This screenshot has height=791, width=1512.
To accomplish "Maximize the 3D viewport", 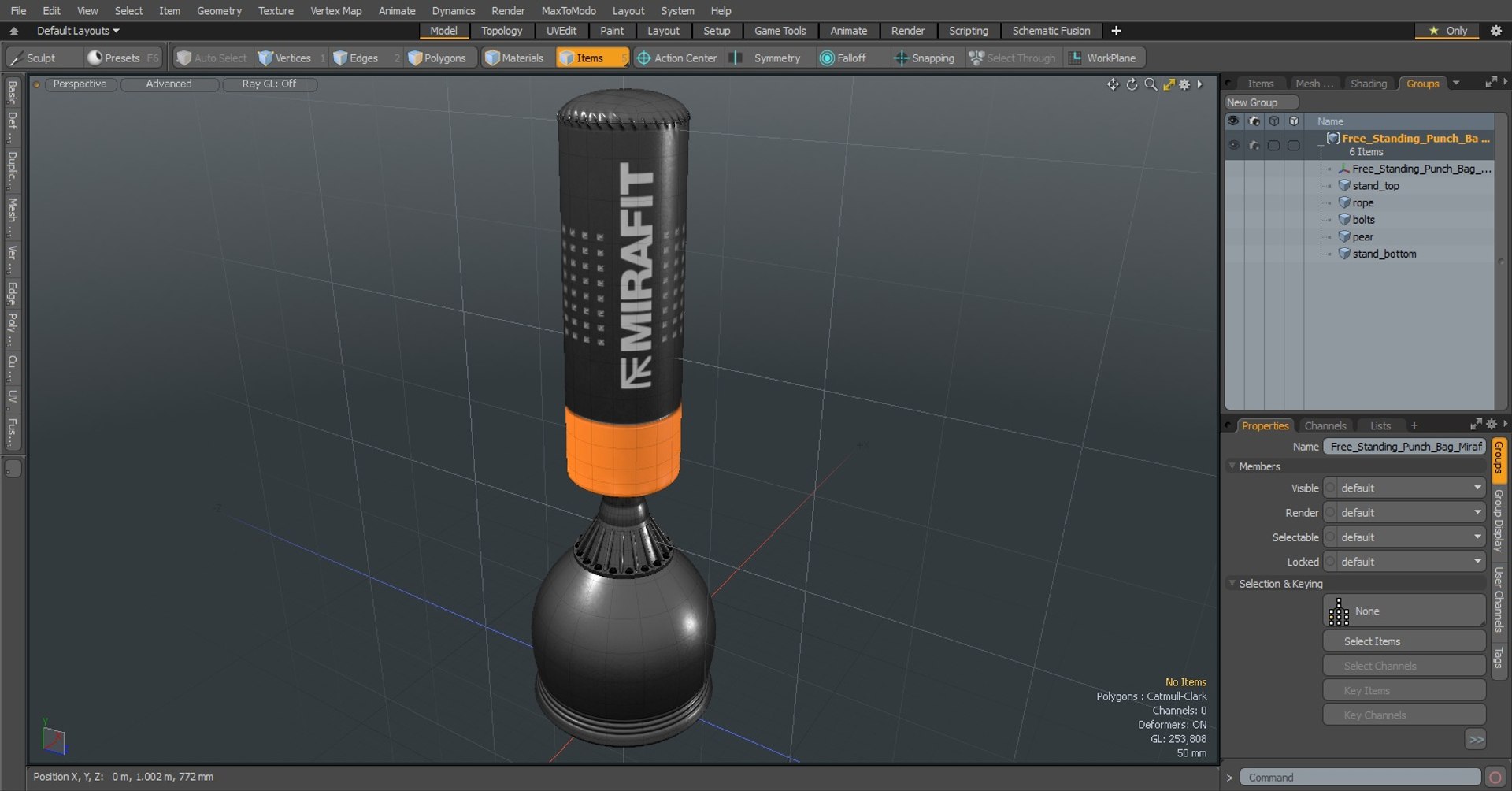I will tap(1169, 84).
